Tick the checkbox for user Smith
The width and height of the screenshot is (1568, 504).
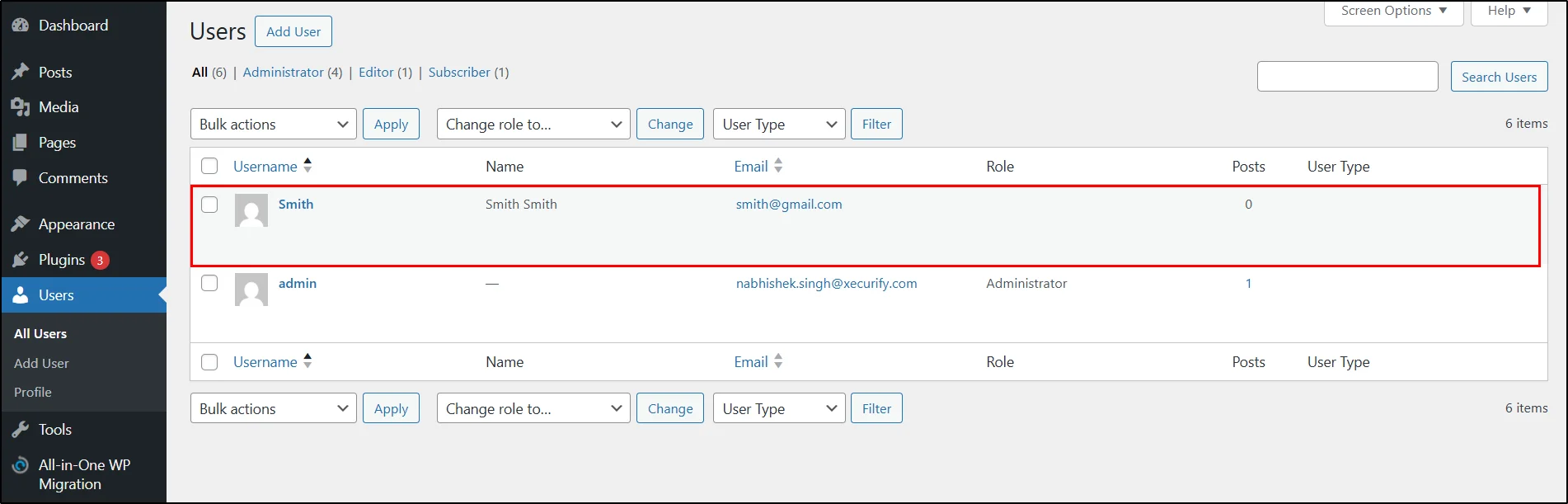click(209, 205)
